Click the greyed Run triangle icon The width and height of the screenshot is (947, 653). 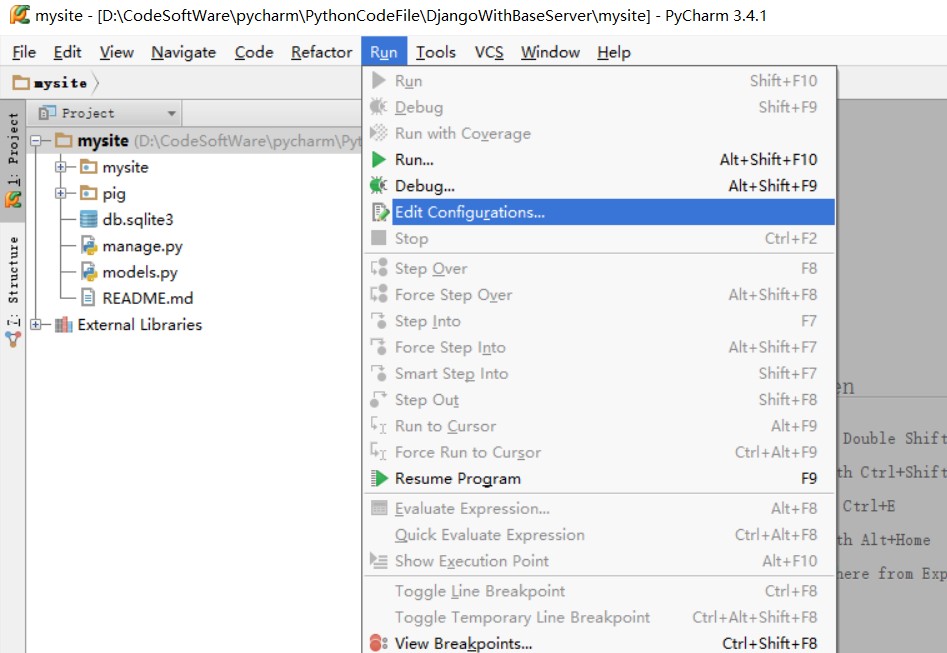(x=379, y=80)
